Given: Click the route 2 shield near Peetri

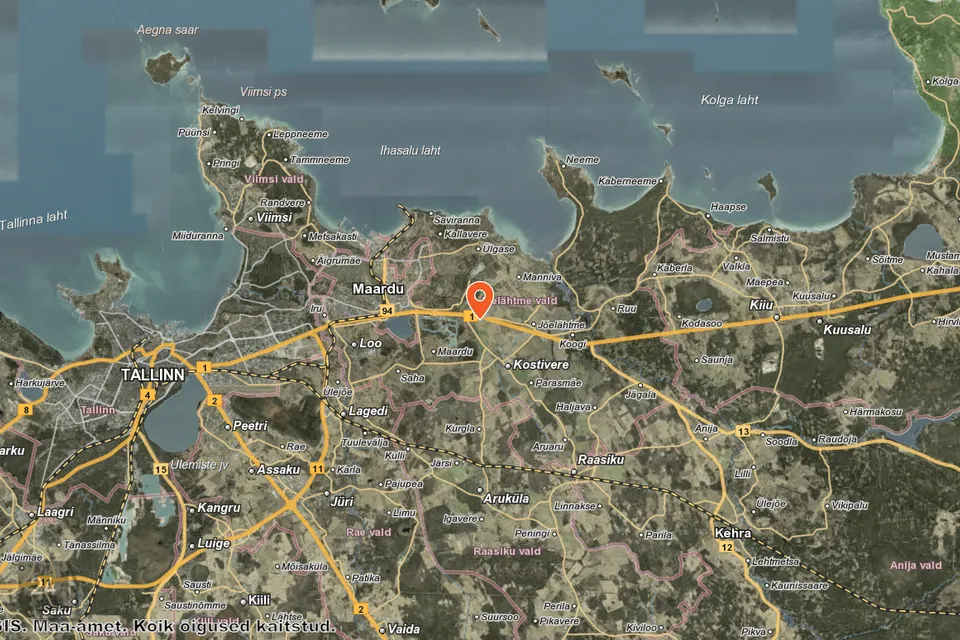Looking at the screenshot, I should (214, 401).
